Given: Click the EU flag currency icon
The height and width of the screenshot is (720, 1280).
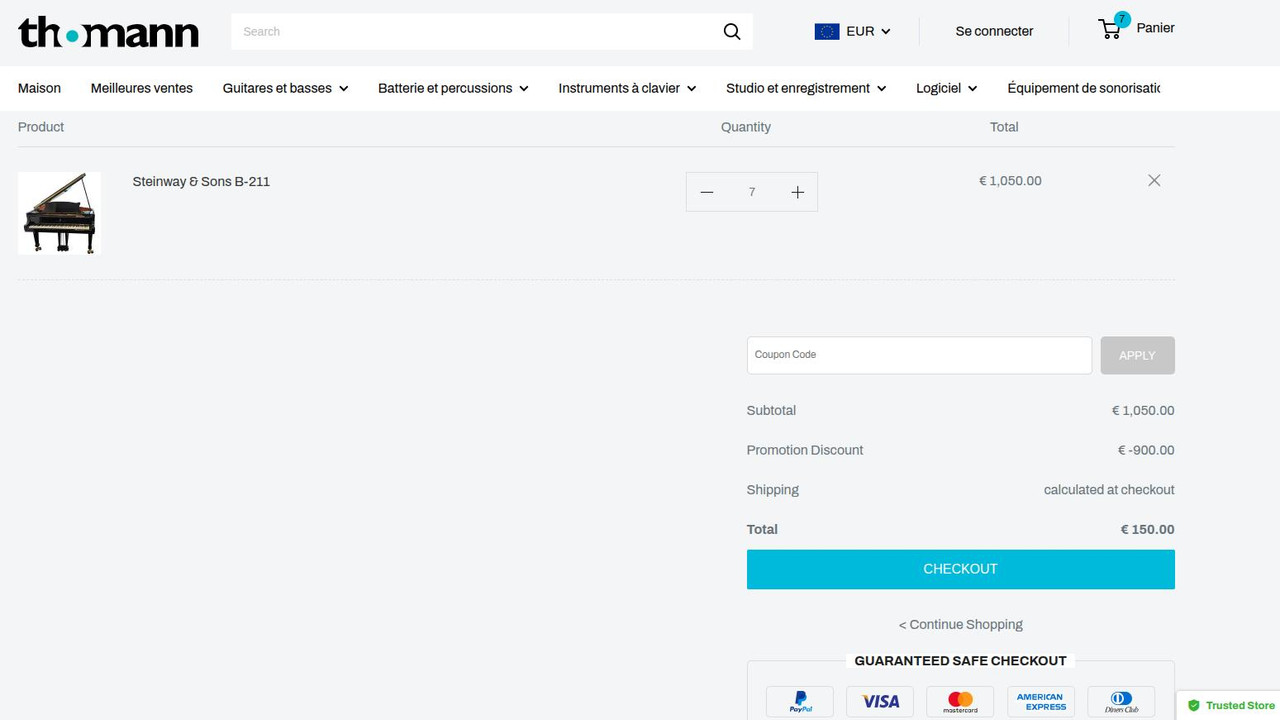Looking at the screenshot, I should [826, 31].
